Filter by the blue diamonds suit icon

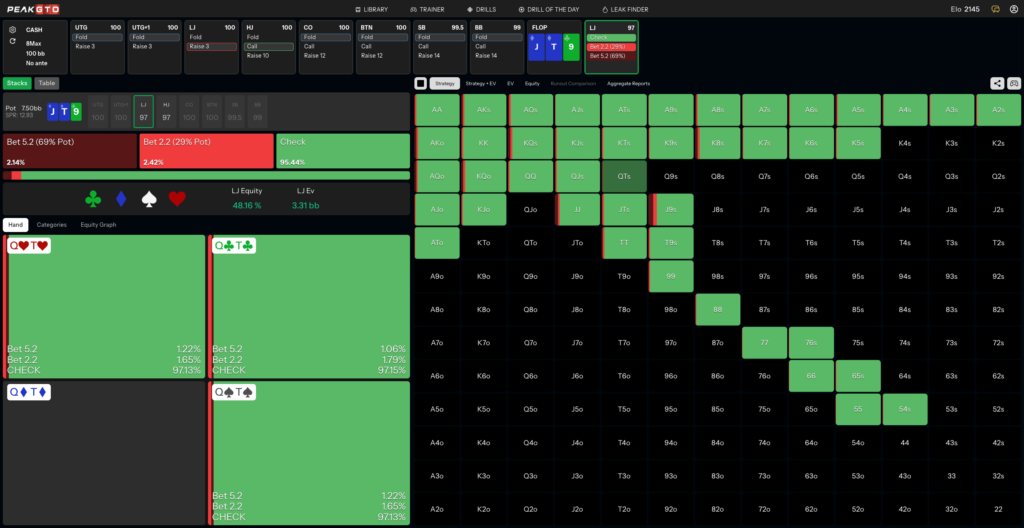121,199
